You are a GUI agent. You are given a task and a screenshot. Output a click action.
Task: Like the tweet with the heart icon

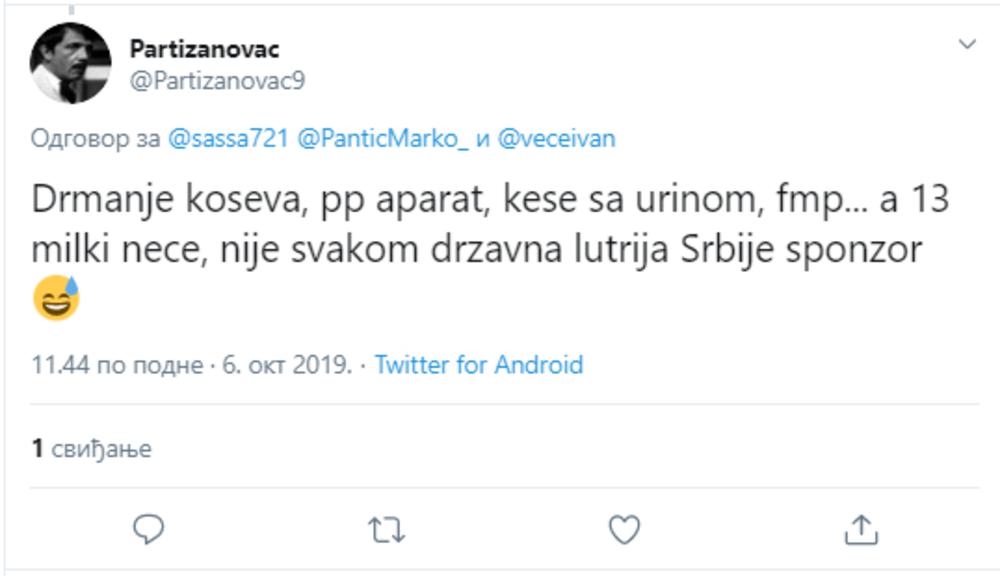tap(624, 530)
